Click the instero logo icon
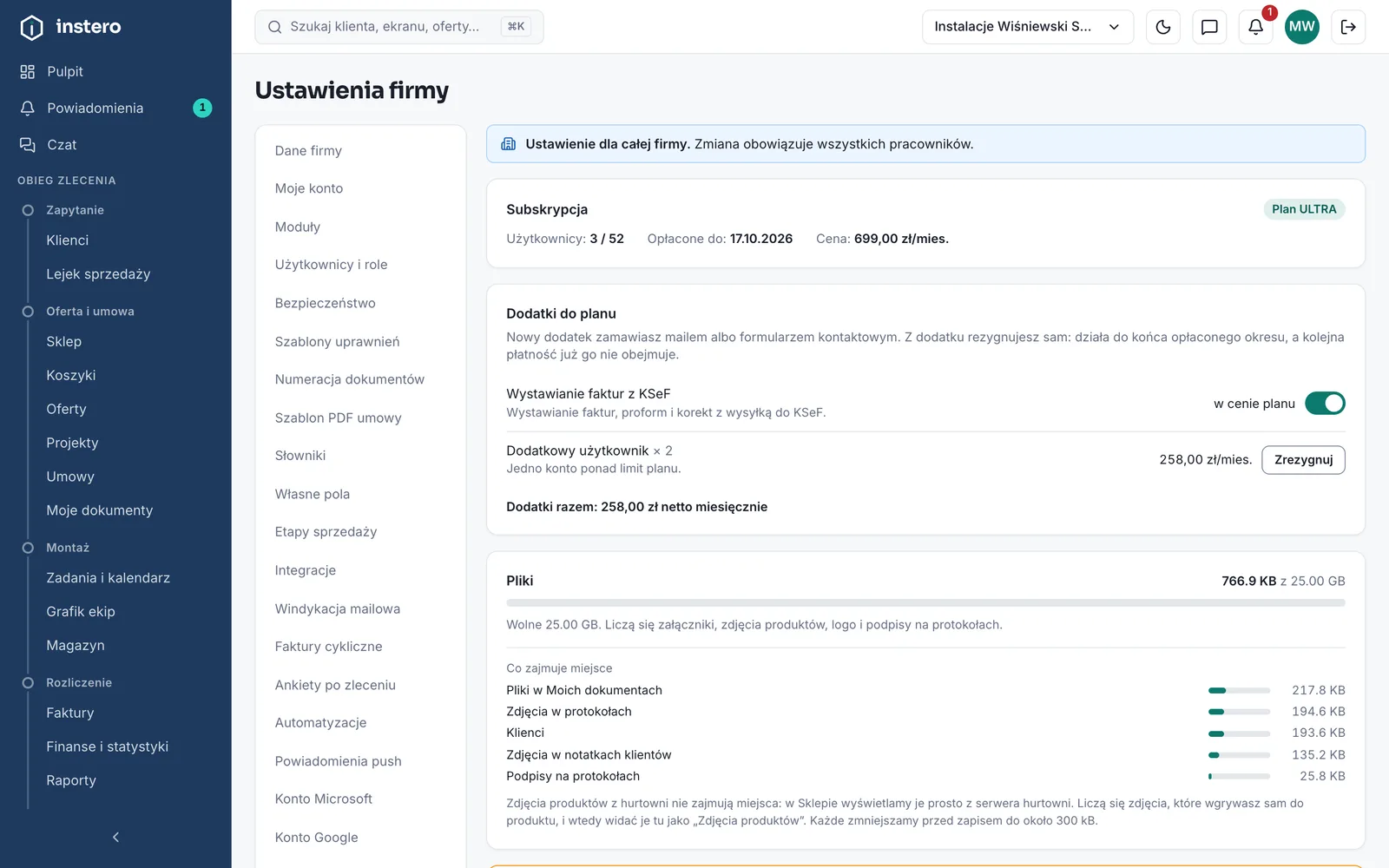 [x=31, y=28]
